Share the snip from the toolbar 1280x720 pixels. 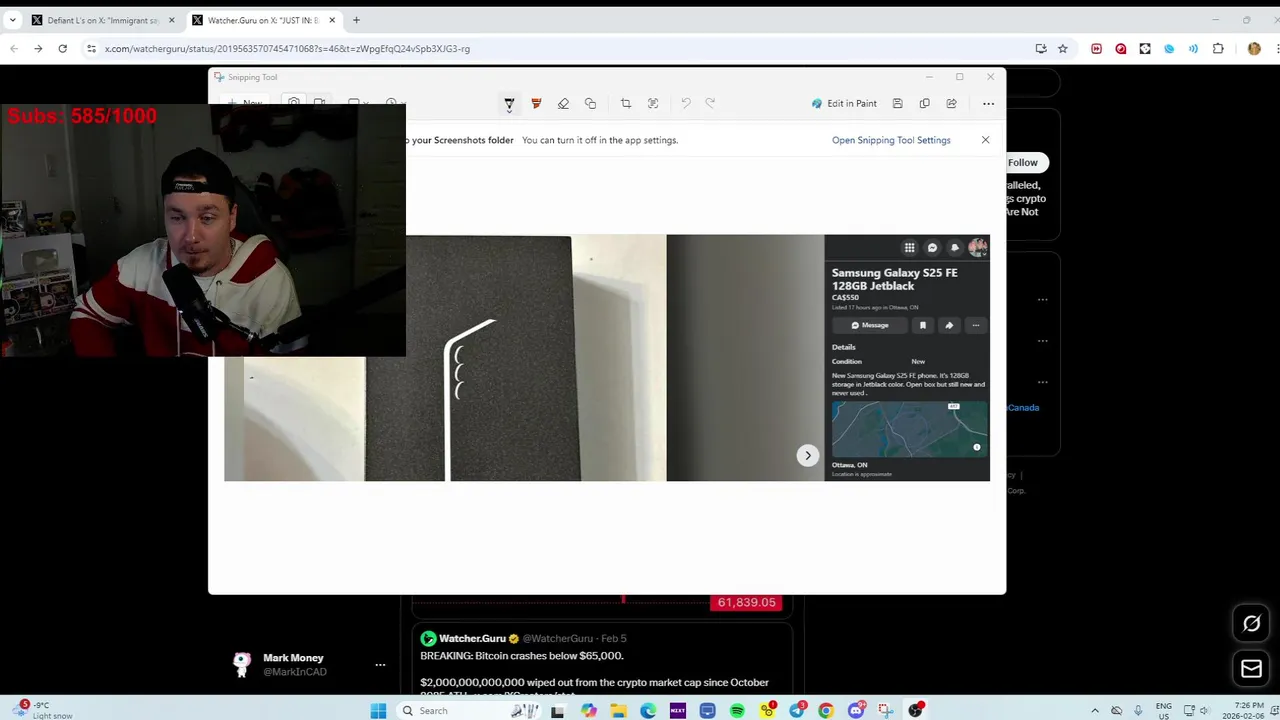pyautogui.click(x=951, y=103)
